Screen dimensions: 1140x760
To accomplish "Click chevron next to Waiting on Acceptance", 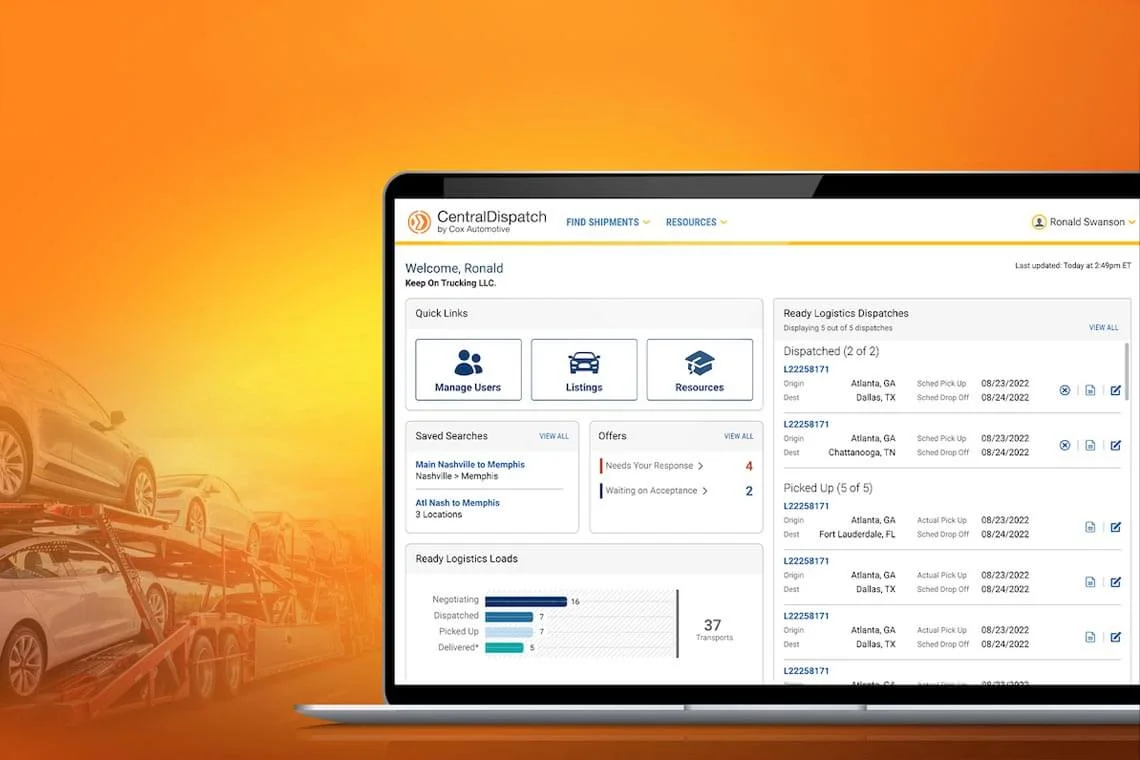I will 705,491.
